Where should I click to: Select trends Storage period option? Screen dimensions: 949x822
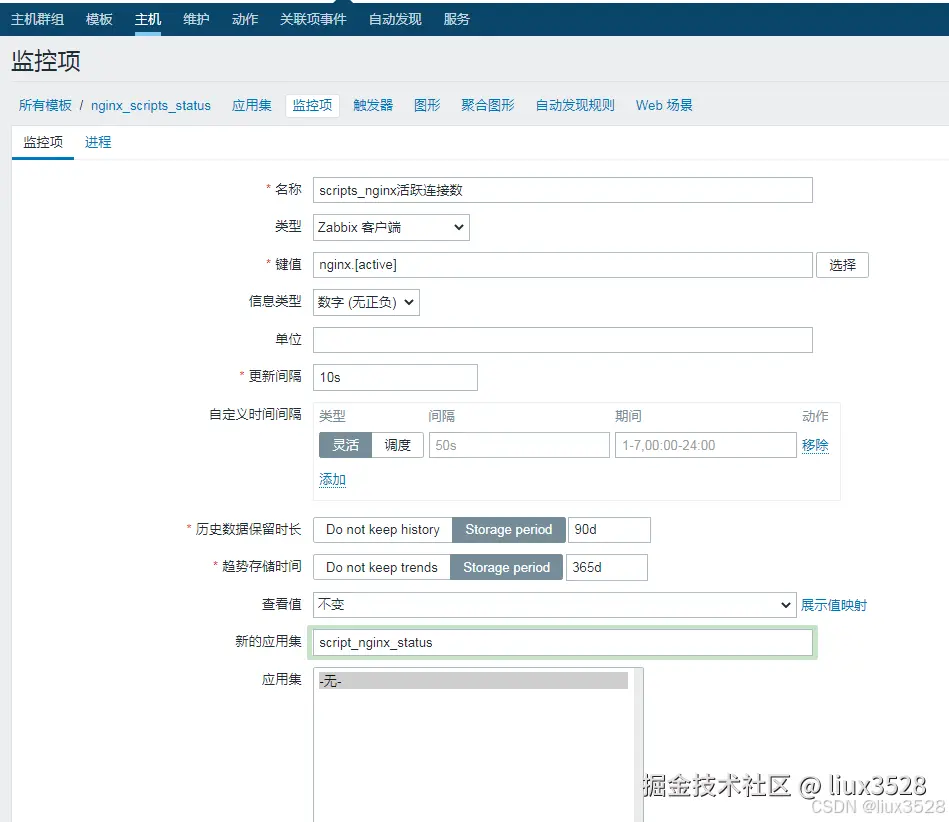coord(506,567)
